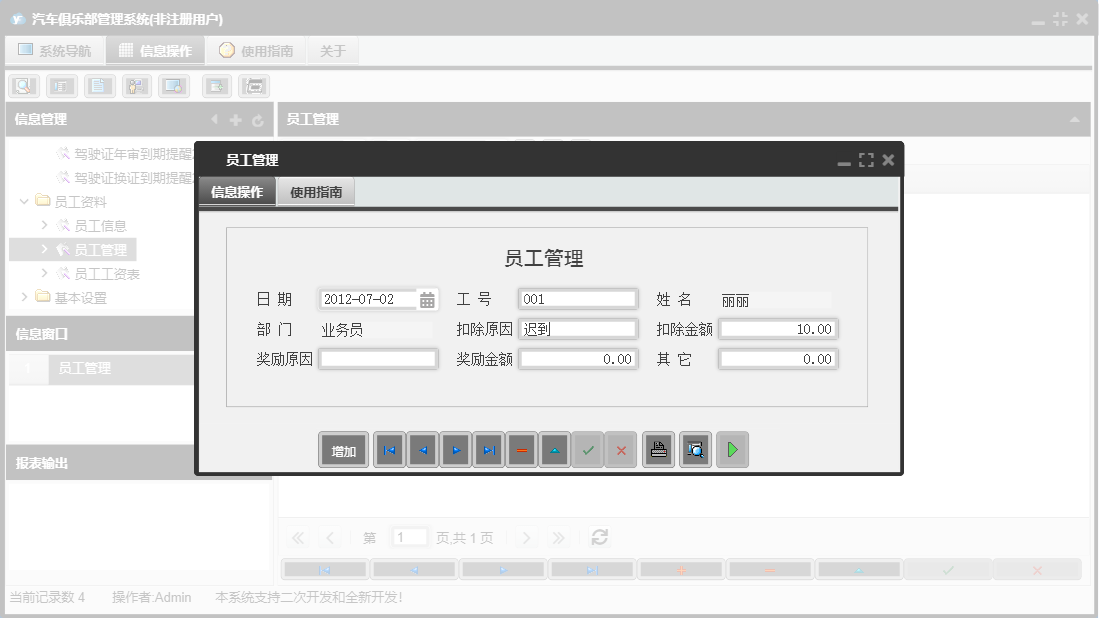Select the magnifier search icon on the toolbar
Image resolution: width=1099 pixels, height=618 pixels.
(22, 86)
